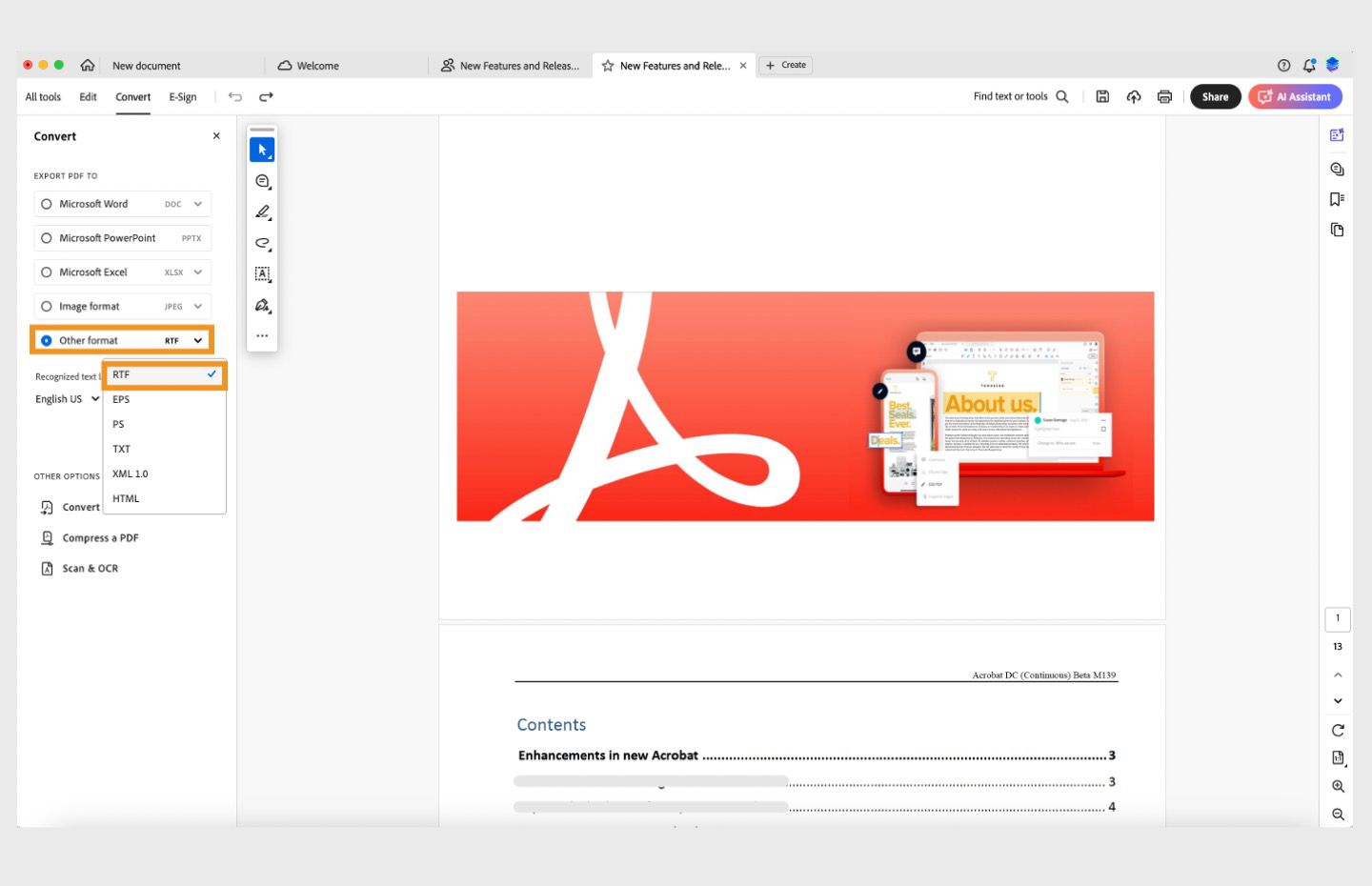Zoom in on the document
Viewport: 1372px width, 886px height.
[x=1337, y=786]
